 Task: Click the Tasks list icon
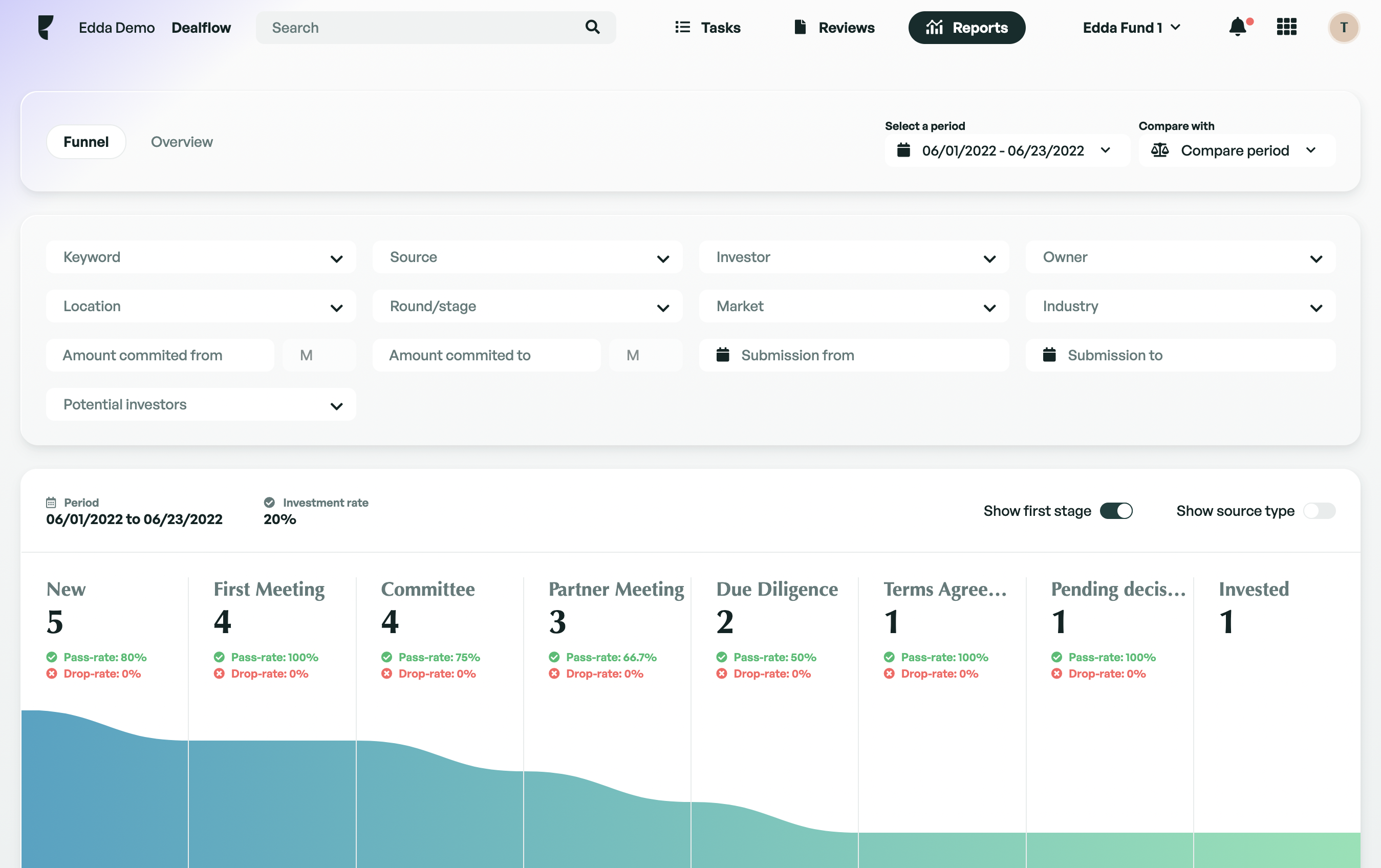[x=682, y=27]
